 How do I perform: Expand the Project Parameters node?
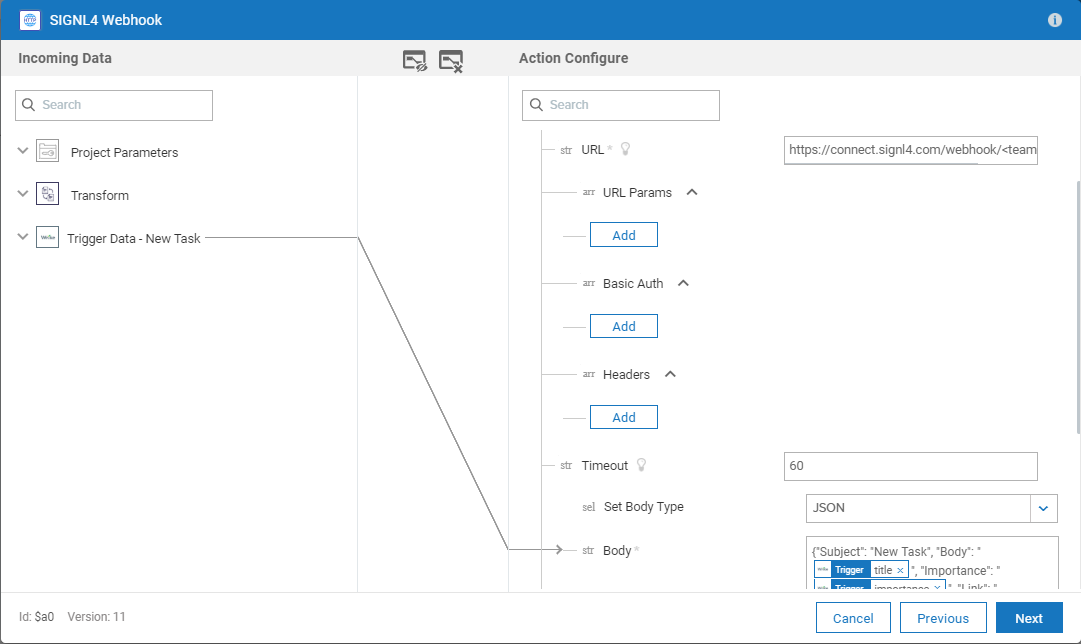(23, 150)
